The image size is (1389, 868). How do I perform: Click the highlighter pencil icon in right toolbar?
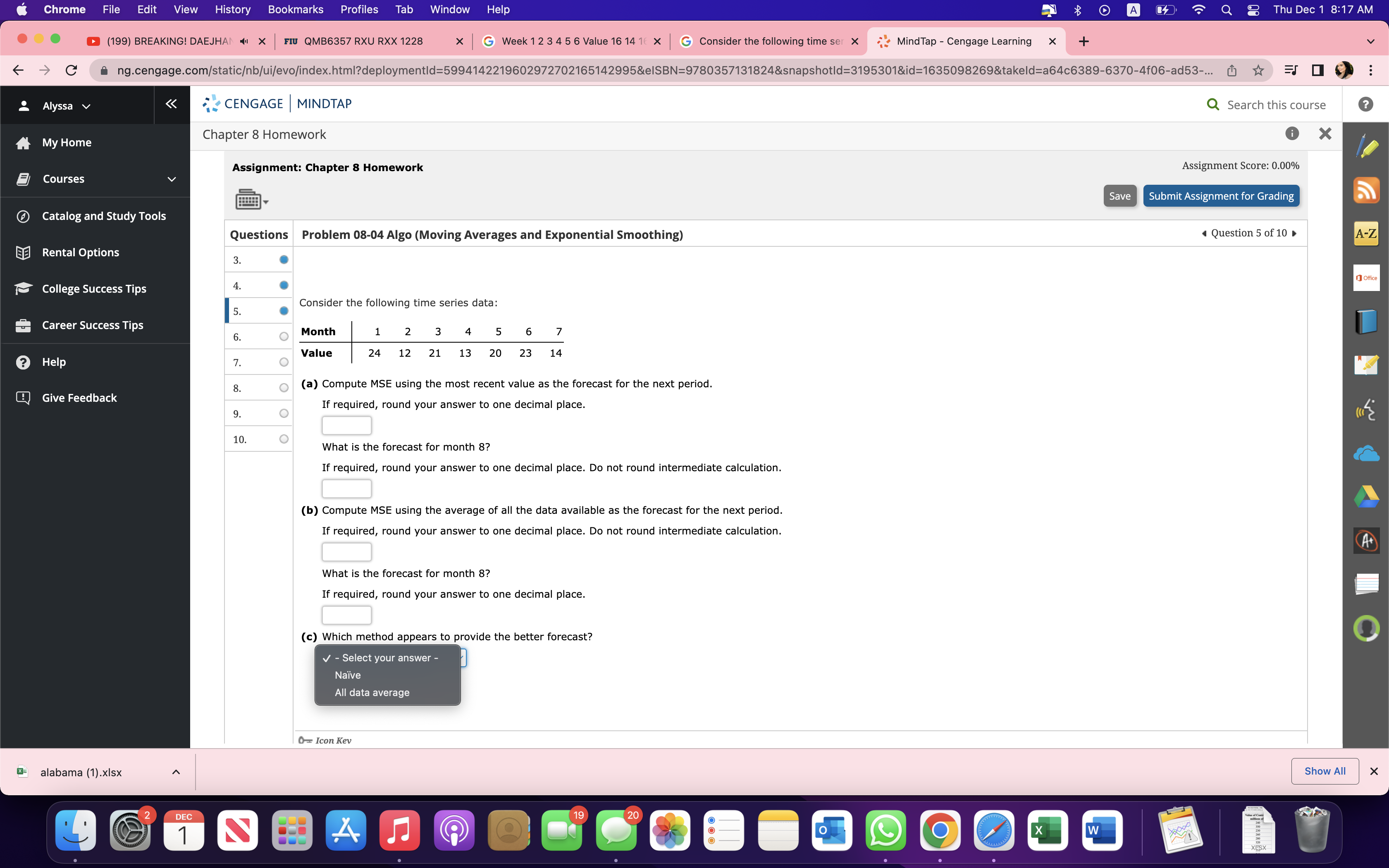point(1366,148)
